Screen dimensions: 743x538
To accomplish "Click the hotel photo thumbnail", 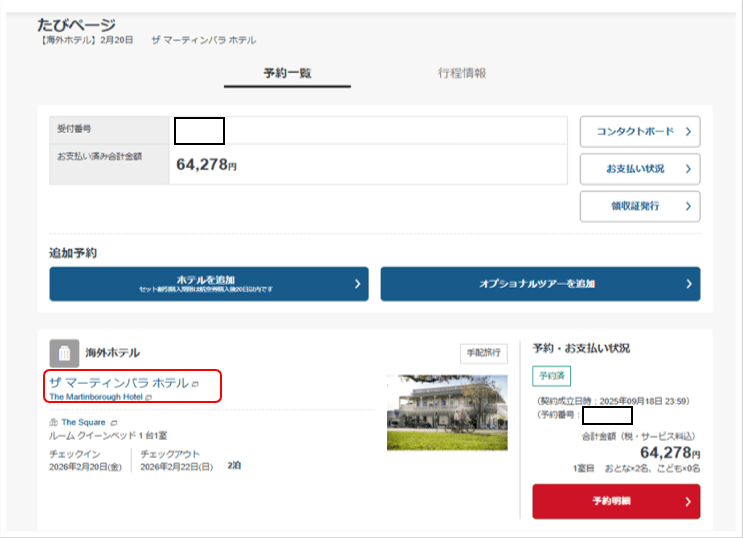I will [446, 412].
